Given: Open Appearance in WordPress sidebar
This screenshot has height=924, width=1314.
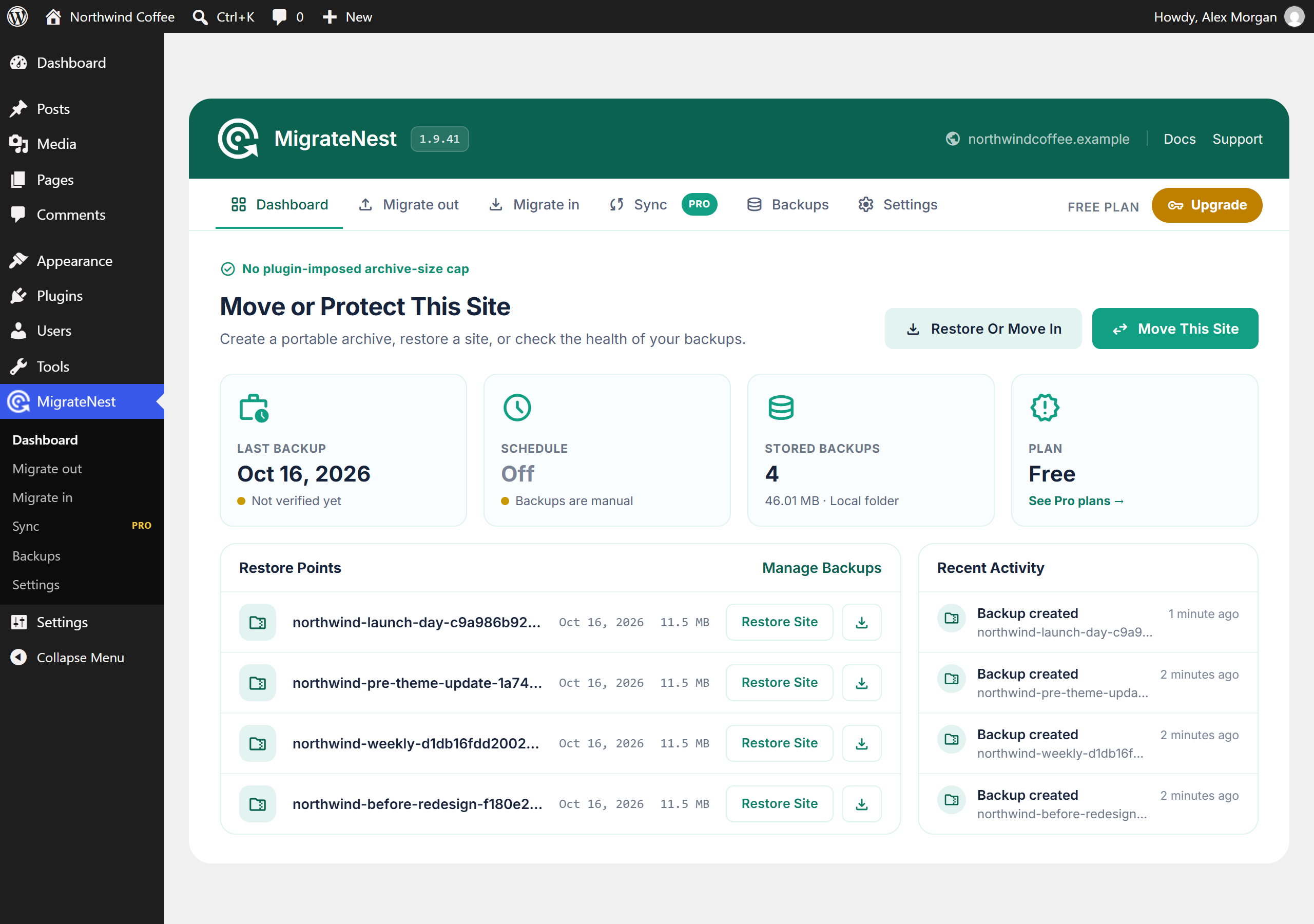Looking at the screenshot, I should coord(82,261).
